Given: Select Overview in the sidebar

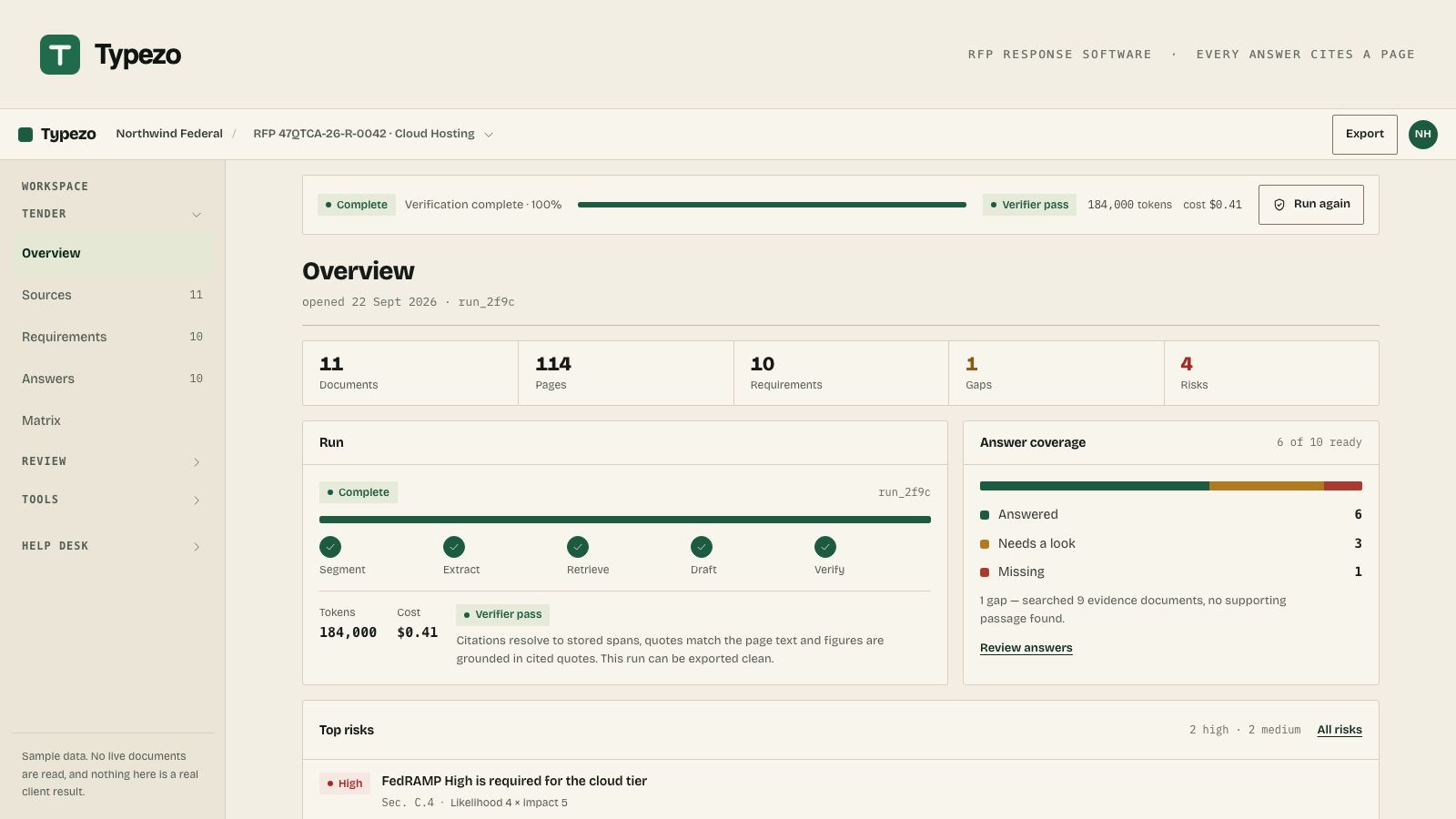Looking at the screenshot, I should click(113, 253).
